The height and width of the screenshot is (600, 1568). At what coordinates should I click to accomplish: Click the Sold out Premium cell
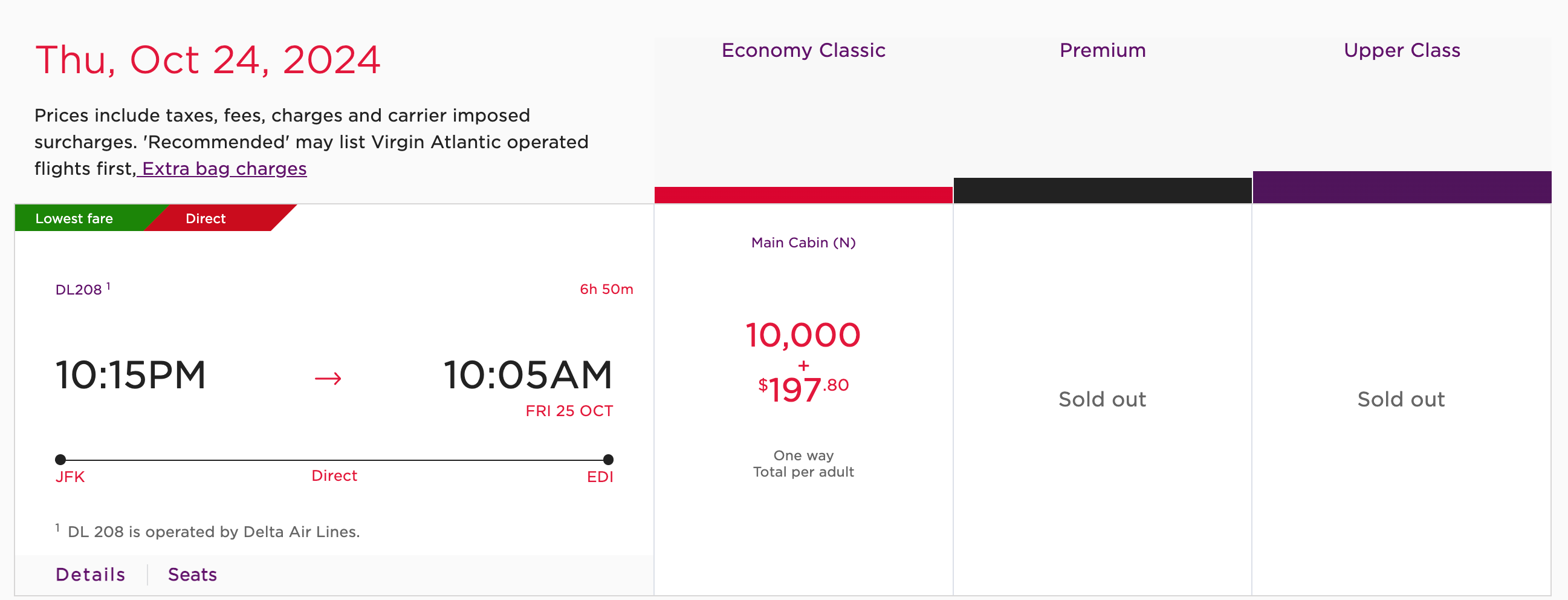tap(1102, 399)
